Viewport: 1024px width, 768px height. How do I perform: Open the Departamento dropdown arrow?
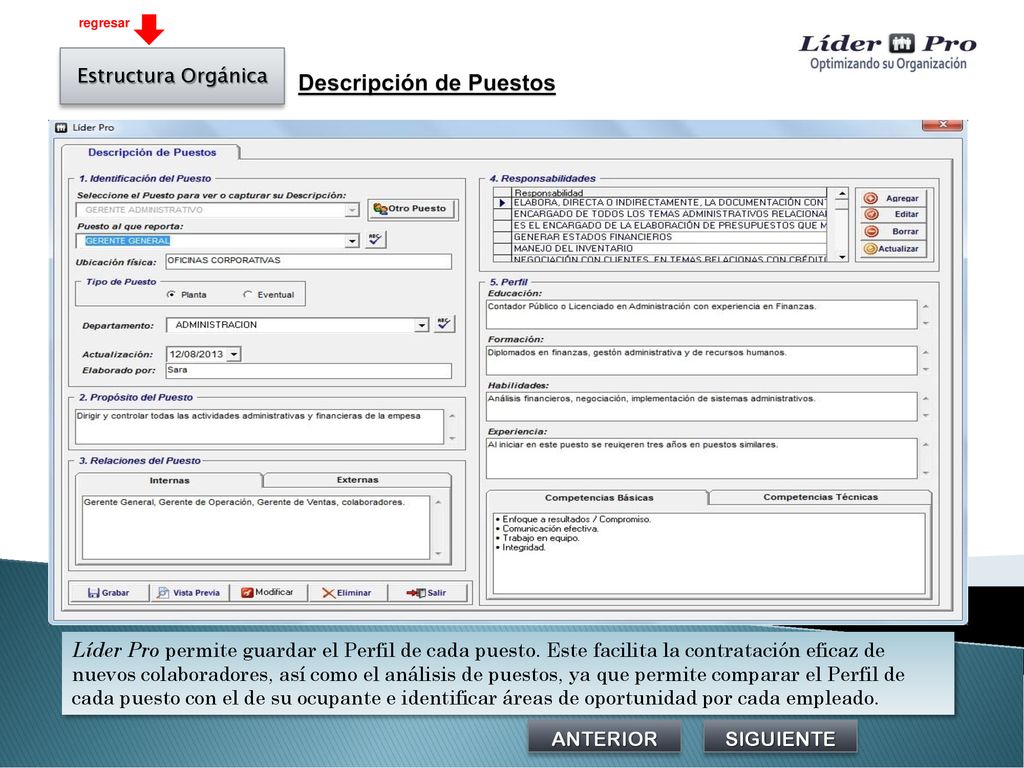(x=421, y=325)
